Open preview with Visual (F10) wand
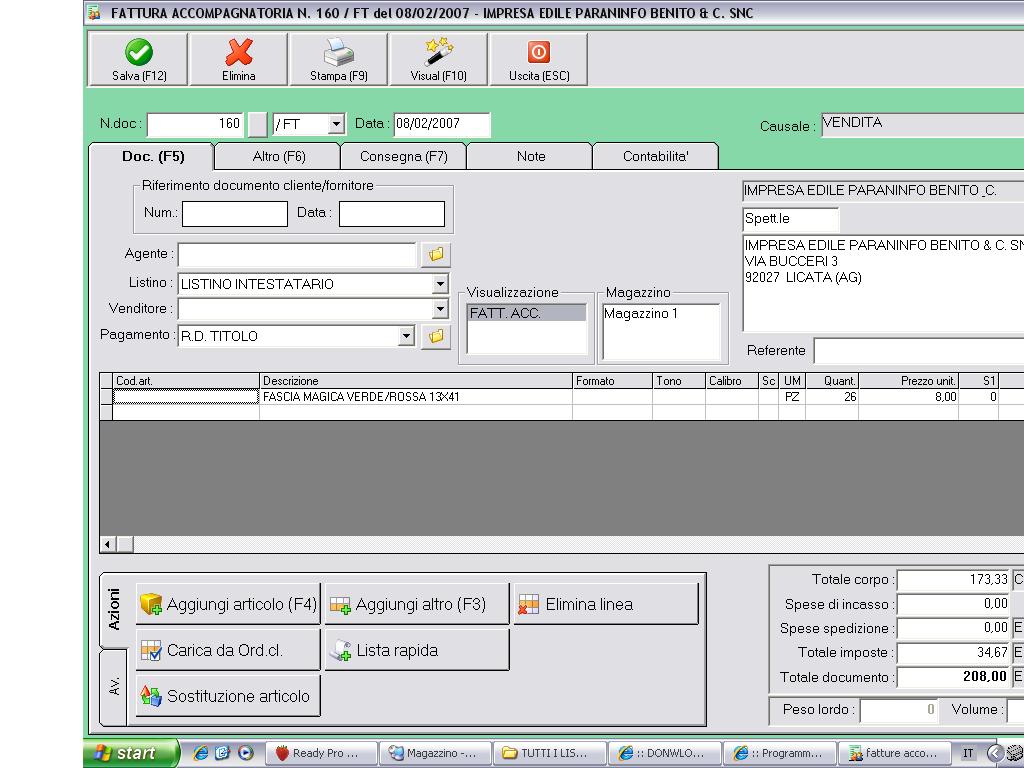This screenshot has height=768, width=1024. pyautogui.click(x=438, y=60)
